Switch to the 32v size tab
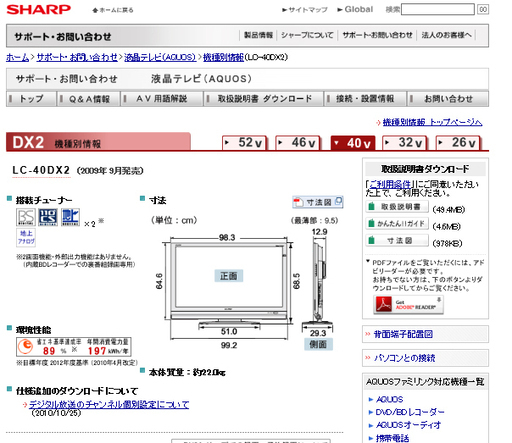512x443 pixels. pos(405,143)
